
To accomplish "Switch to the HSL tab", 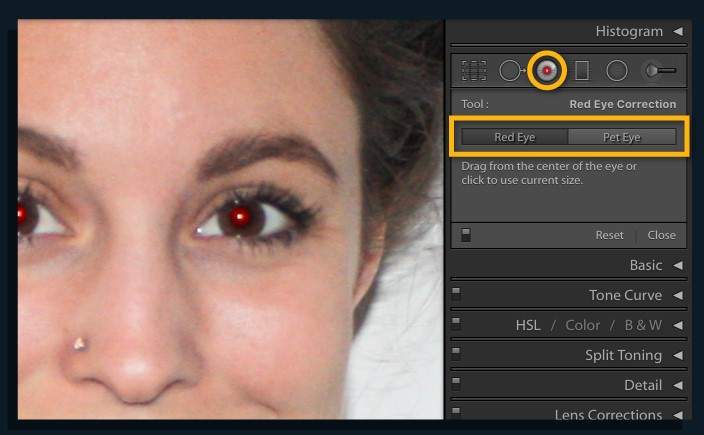I will pos(528,325).
